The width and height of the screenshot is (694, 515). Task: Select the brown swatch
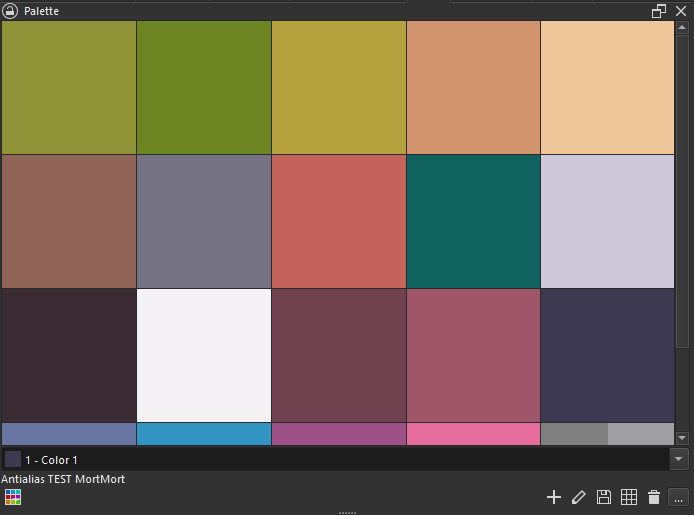[69, 222]
